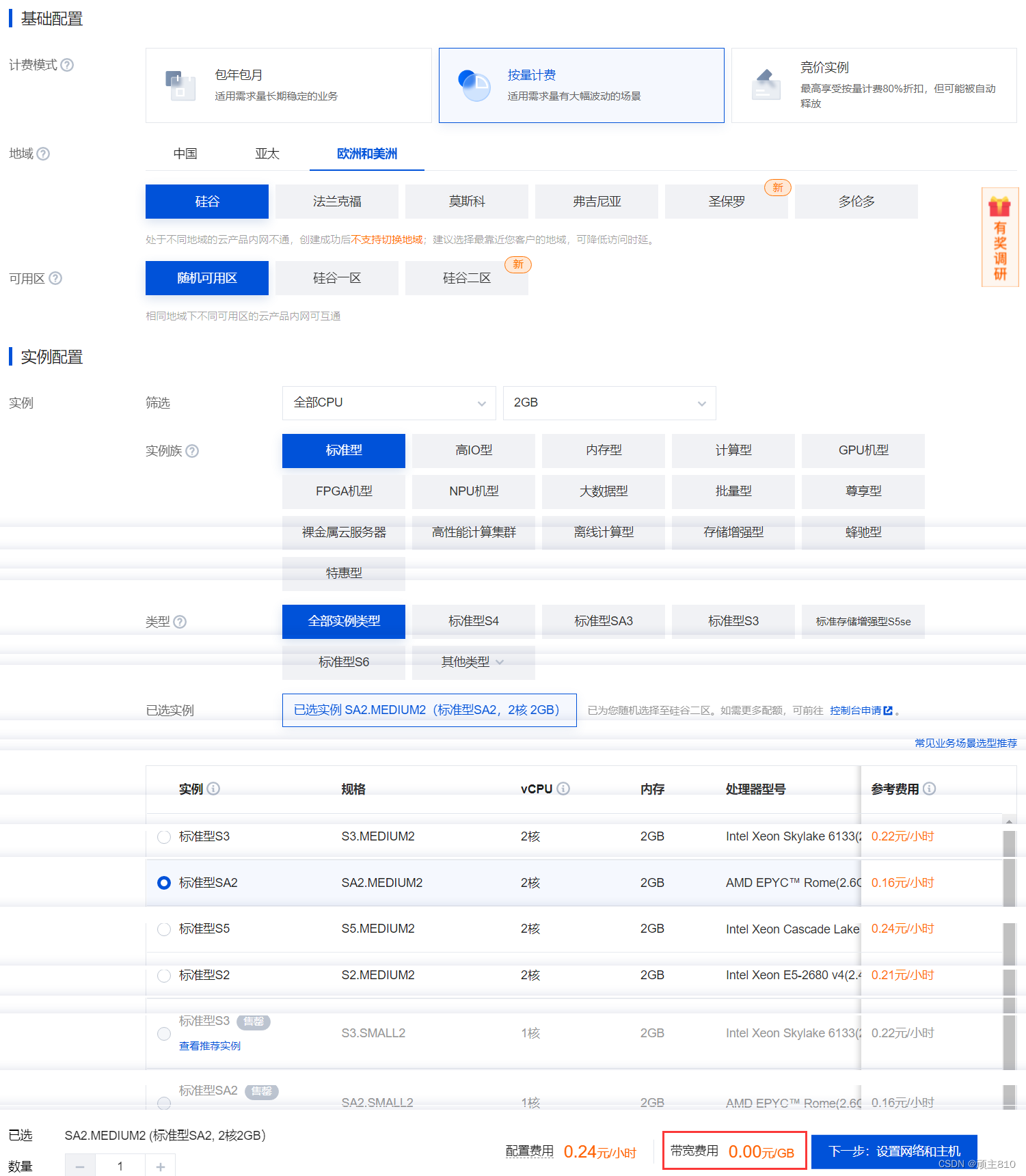Click the info icon beside 参考费用 header
This screenshot has width=1026, height=1176.
(929, 789)
